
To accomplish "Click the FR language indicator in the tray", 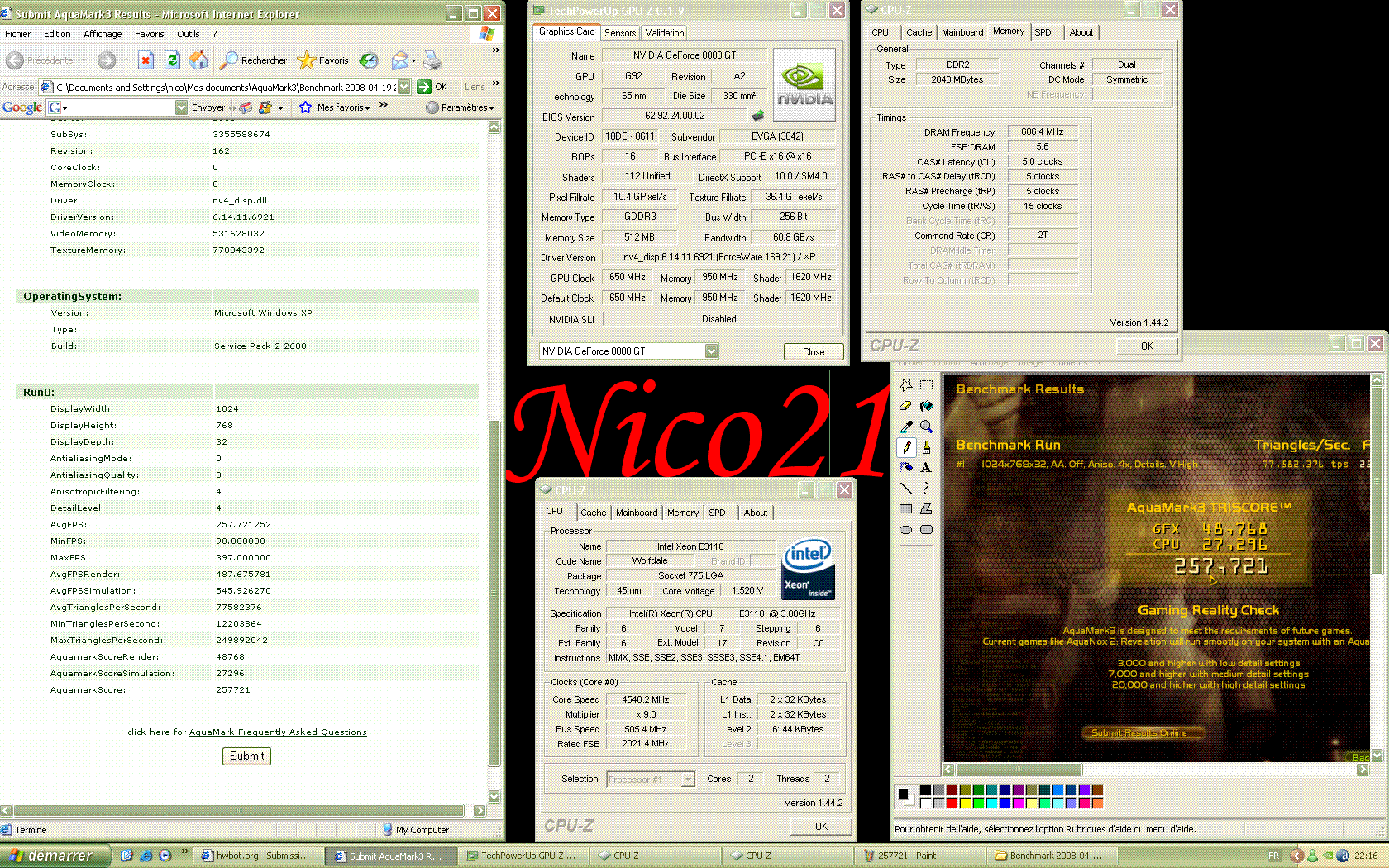I will click(x=1274, y=856).
